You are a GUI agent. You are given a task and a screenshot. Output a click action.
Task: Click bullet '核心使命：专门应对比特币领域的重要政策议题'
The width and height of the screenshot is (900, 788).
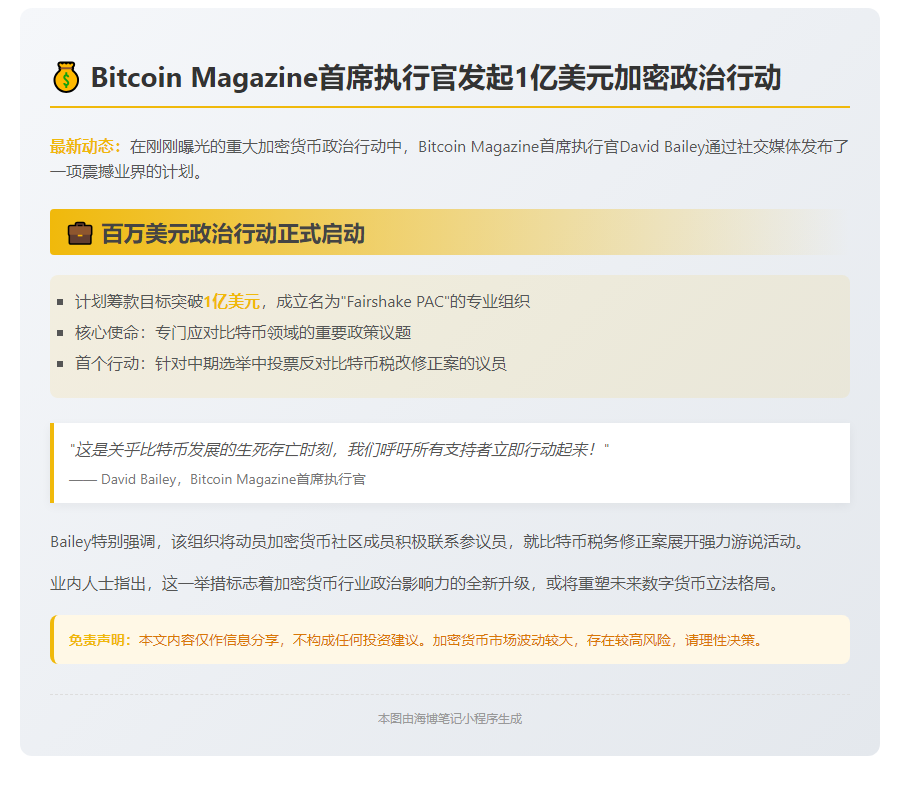243,333
